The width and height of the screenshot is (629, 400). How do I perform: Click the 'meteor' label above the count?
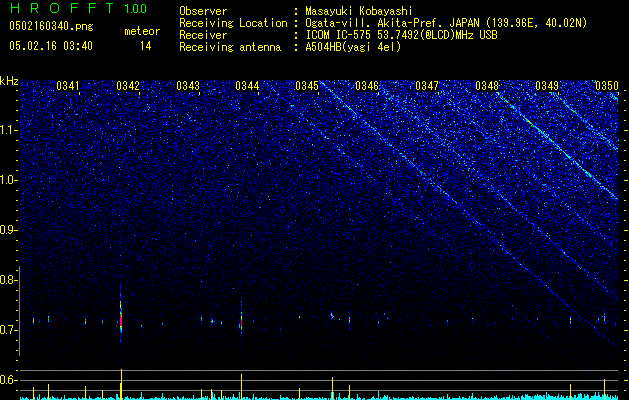tap(142, 31)
